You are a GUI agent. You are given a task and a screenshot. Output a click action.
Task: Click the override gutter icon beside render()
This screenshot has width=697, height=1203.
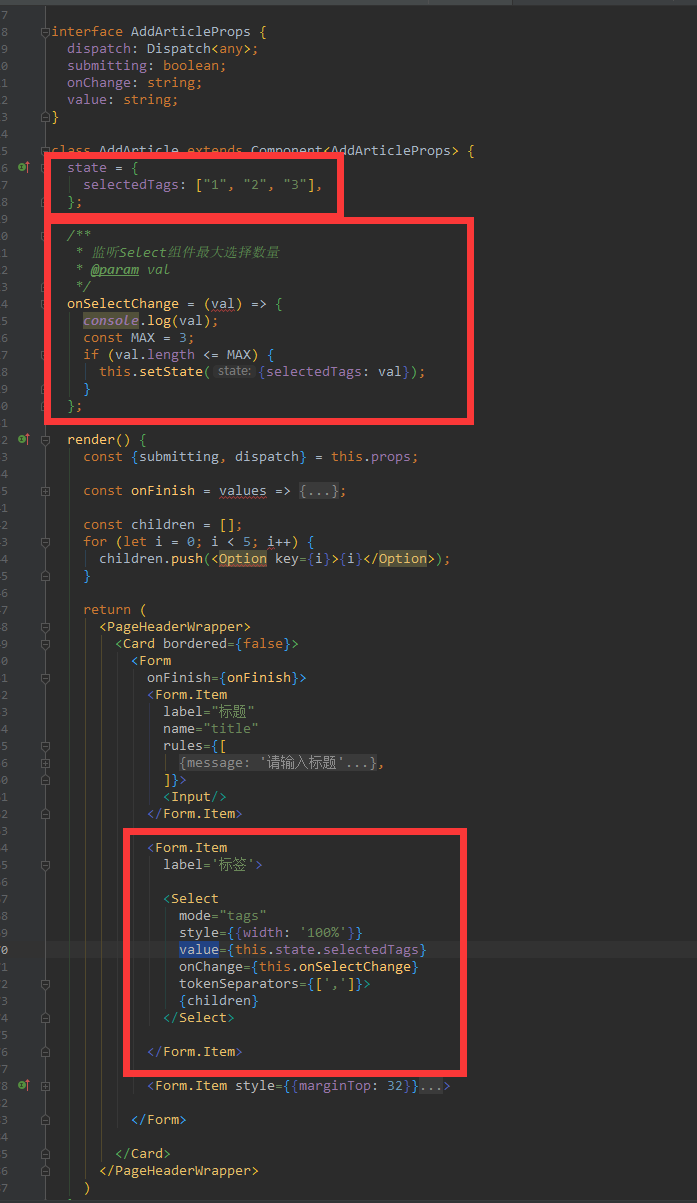coord(23,439)
